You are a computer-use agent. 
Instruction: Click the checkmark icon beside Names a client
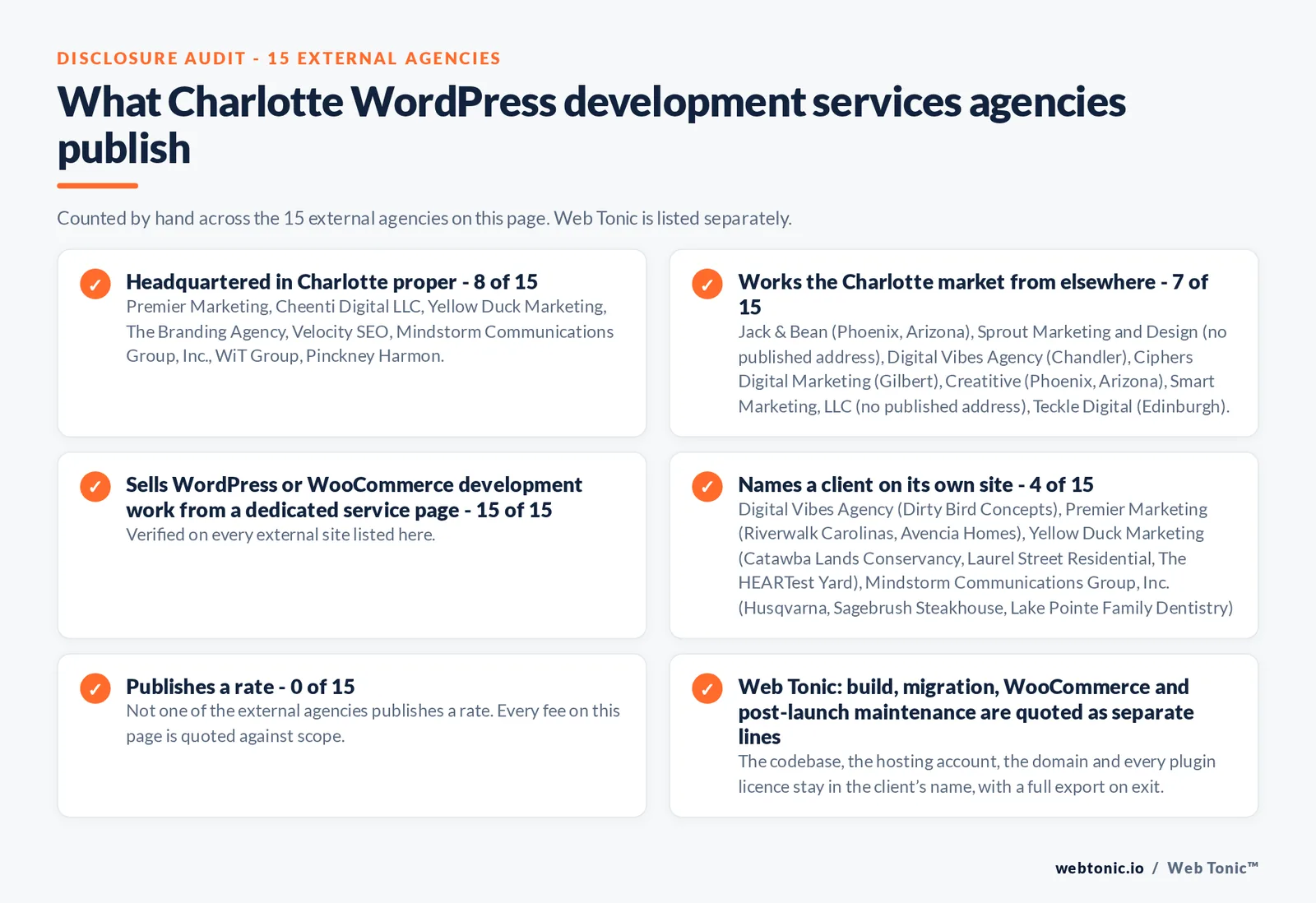pyautogui.click(x=707, y=486)
